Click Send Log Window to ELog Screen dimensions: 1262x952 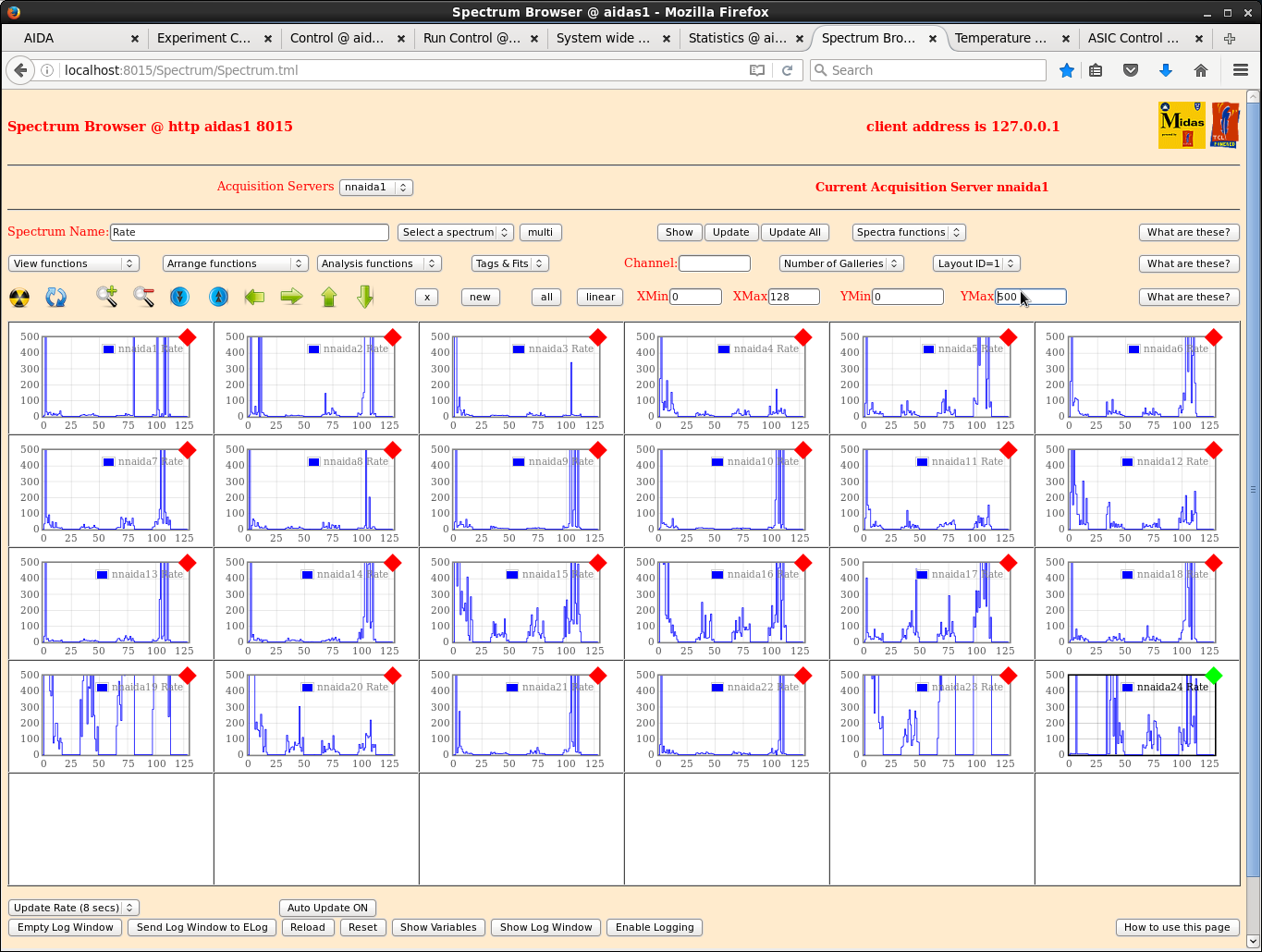(202, 927)
